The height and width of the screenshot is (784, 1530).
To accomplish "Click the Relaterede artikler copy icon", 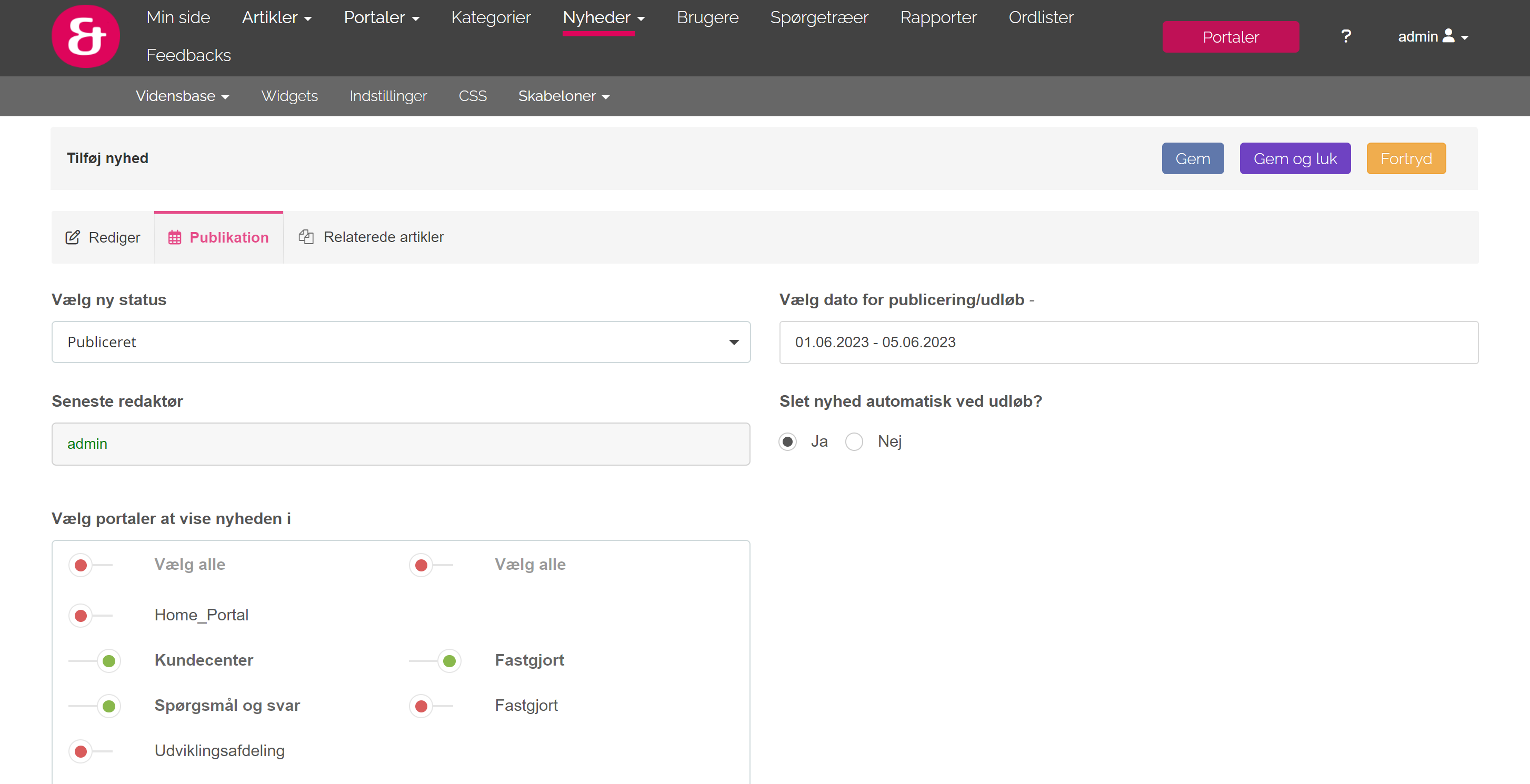I will [306, 237].
